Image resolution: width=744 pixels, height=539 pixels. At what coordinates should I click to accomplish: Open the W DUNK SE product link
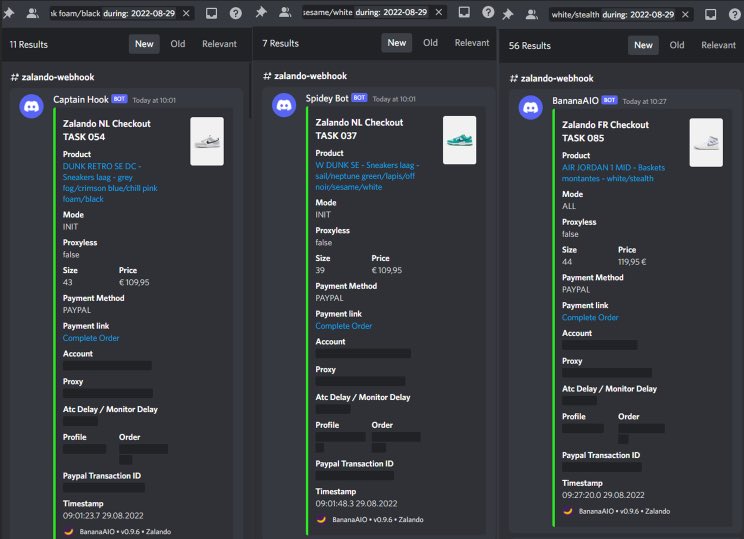pos(367,176)
